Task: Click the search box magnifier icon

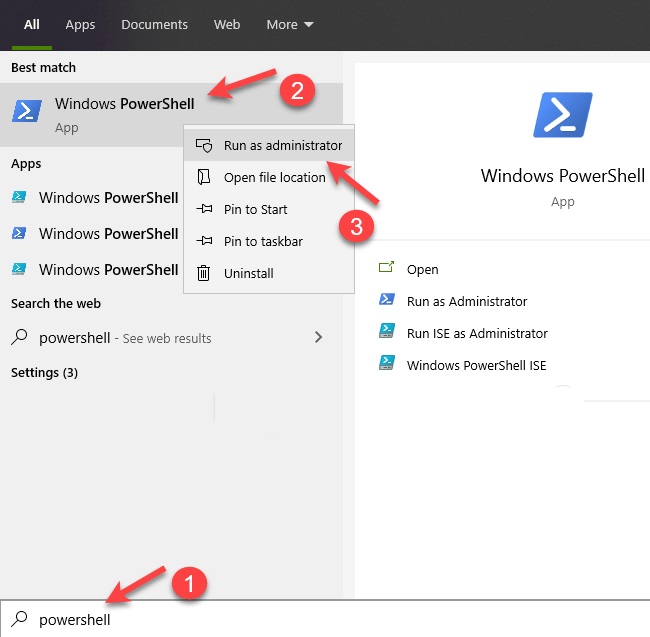Action: (19, 619)
